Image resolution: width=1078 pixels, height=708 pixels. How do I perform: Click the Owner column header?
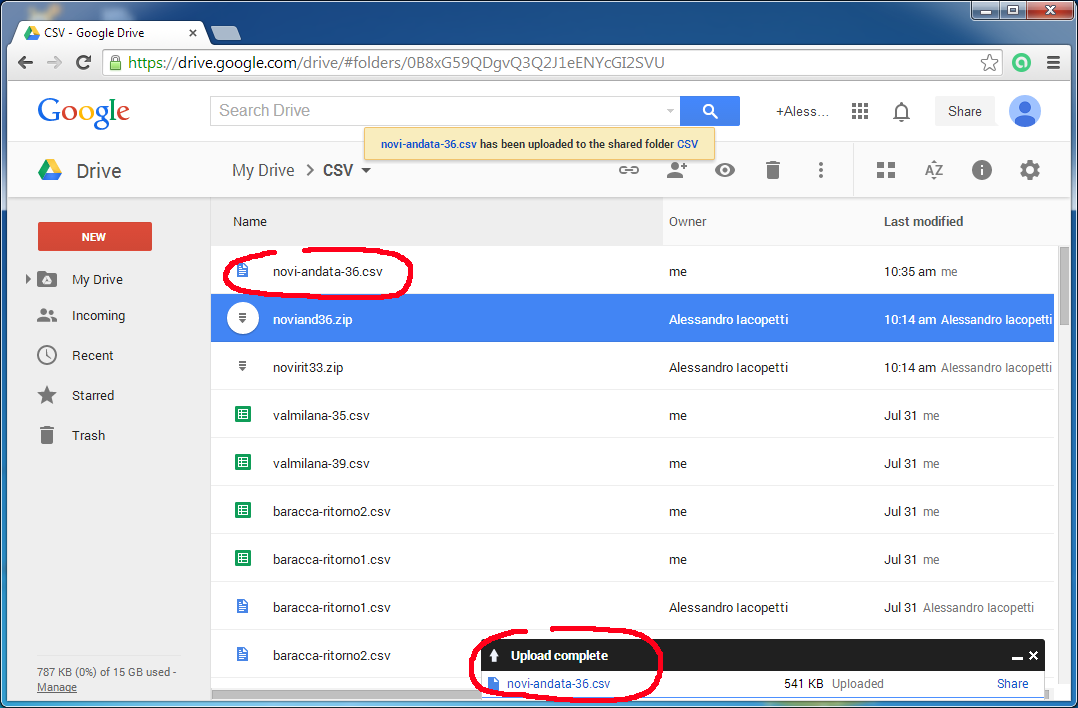click(688, 221)
